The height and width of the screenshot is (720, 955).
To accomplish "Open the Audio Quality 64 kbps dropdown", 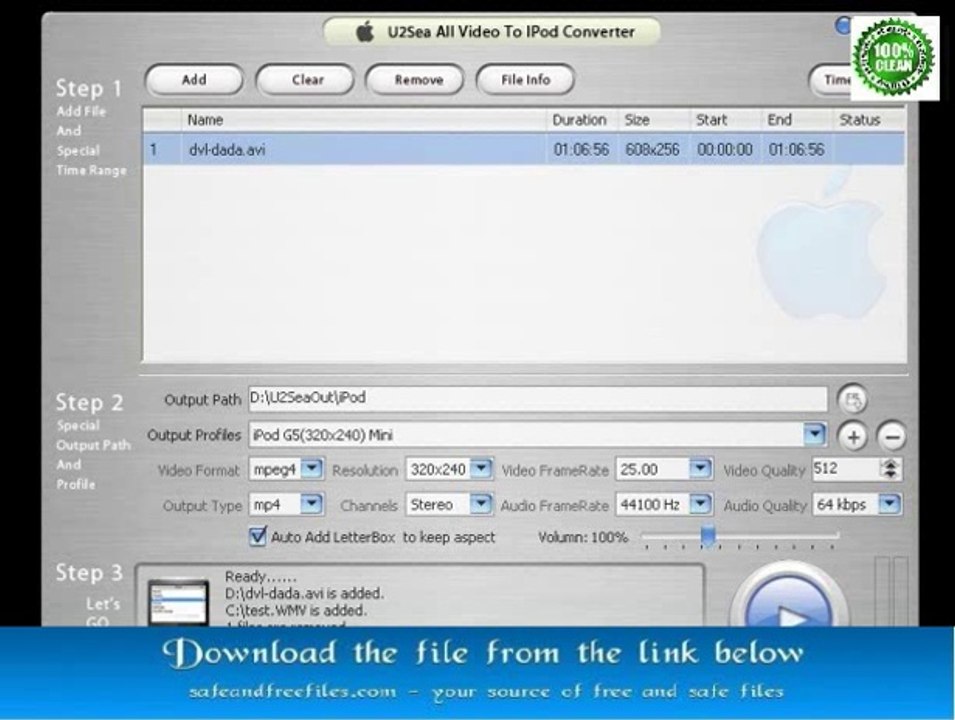I will pyautogui.click(x=890, y=504).
